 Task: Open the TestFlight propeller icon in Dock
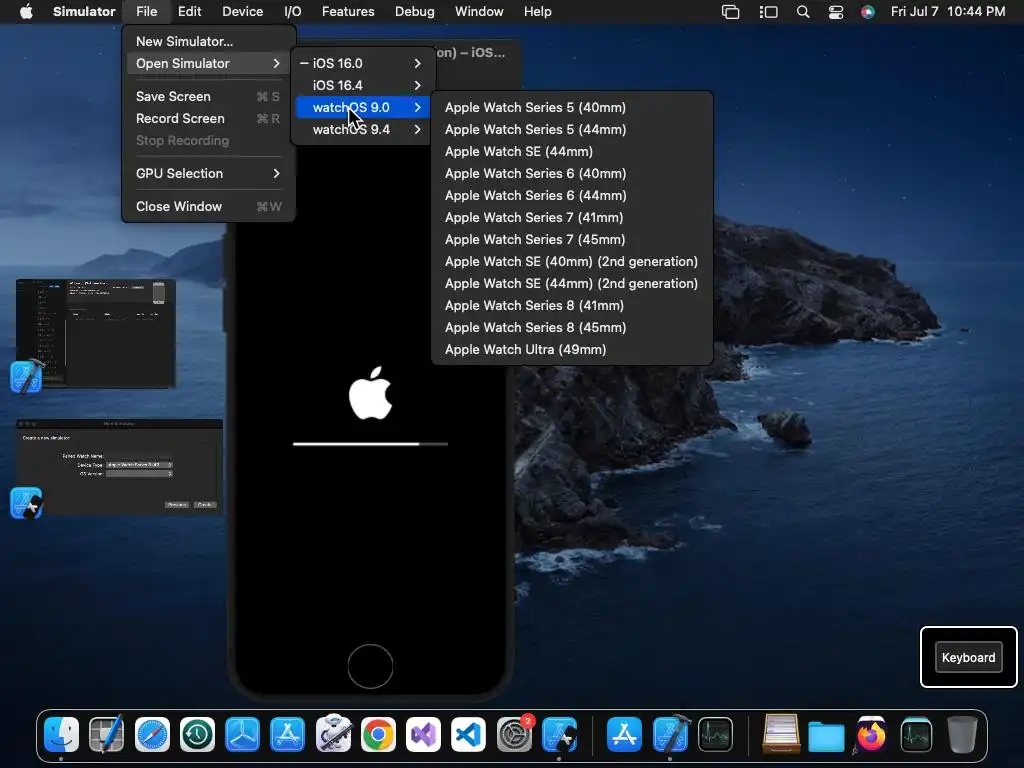point(242,735)
